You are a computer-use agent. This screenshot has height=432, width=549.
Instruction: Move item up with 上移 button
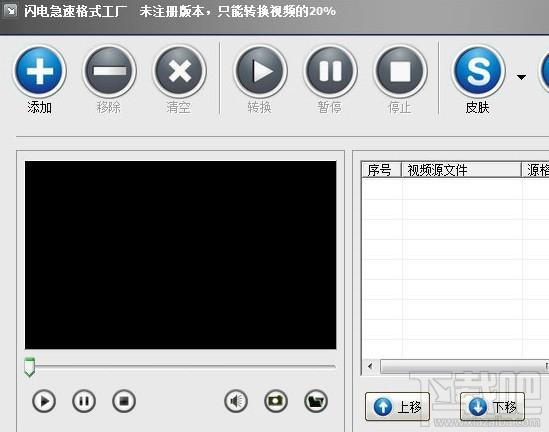click(x=397, y=407)
